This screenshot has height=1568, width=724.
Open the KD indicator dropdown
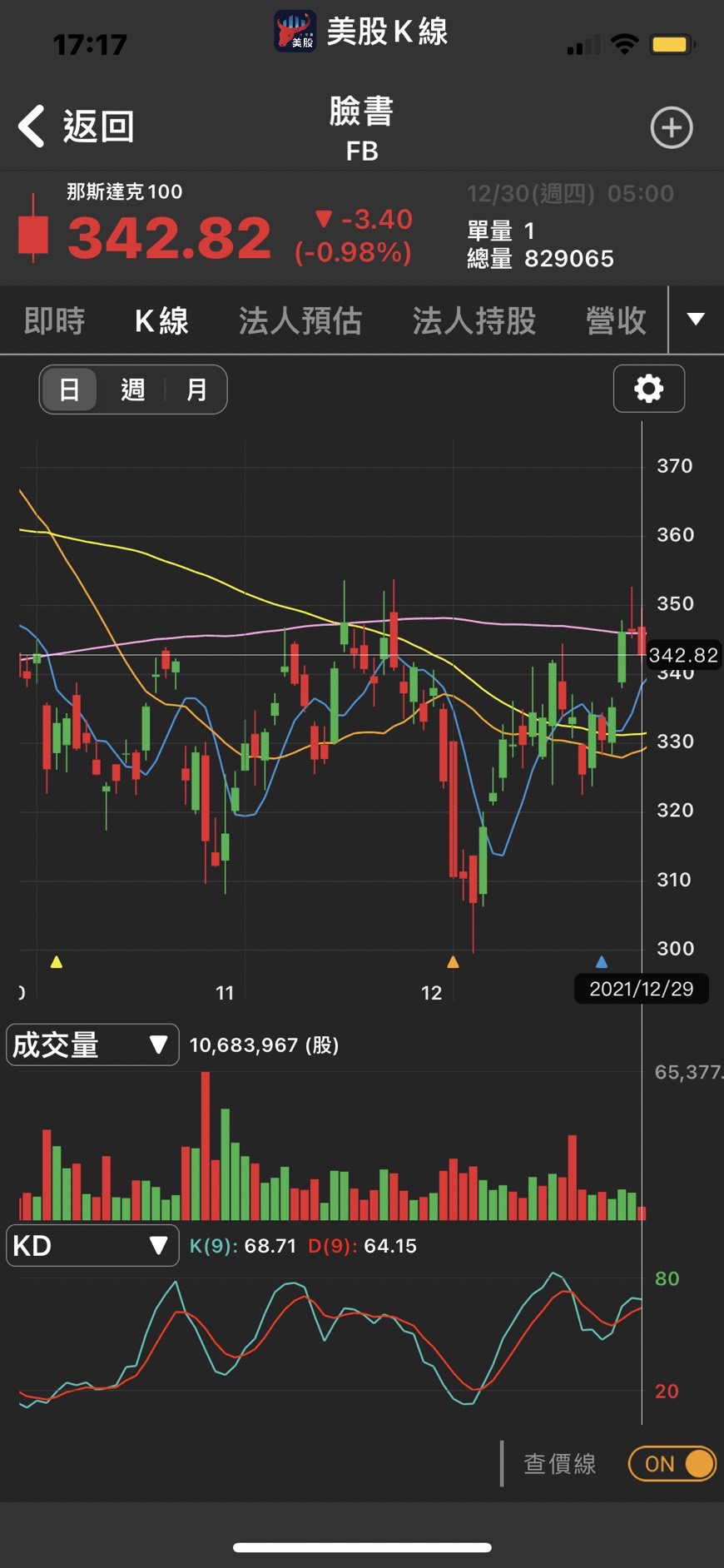92,1245
